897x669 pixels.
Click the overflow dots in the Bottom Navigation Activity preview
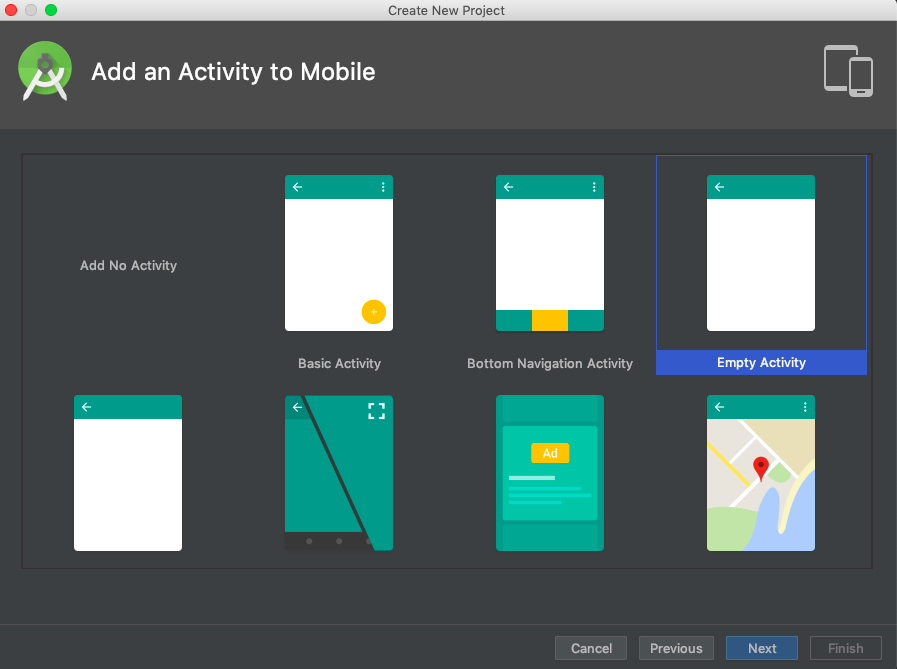594,187
